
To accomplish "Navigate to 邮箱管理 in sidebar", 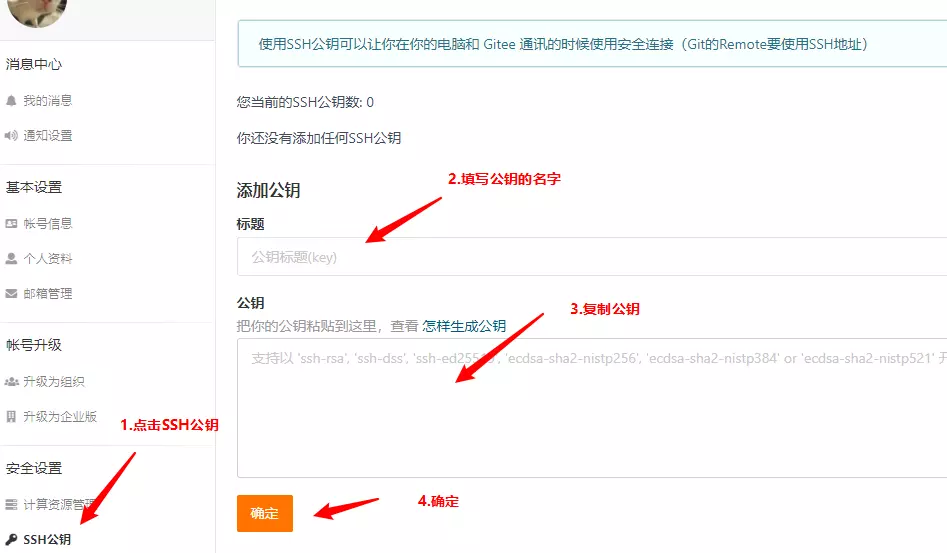I will point(48,294).
